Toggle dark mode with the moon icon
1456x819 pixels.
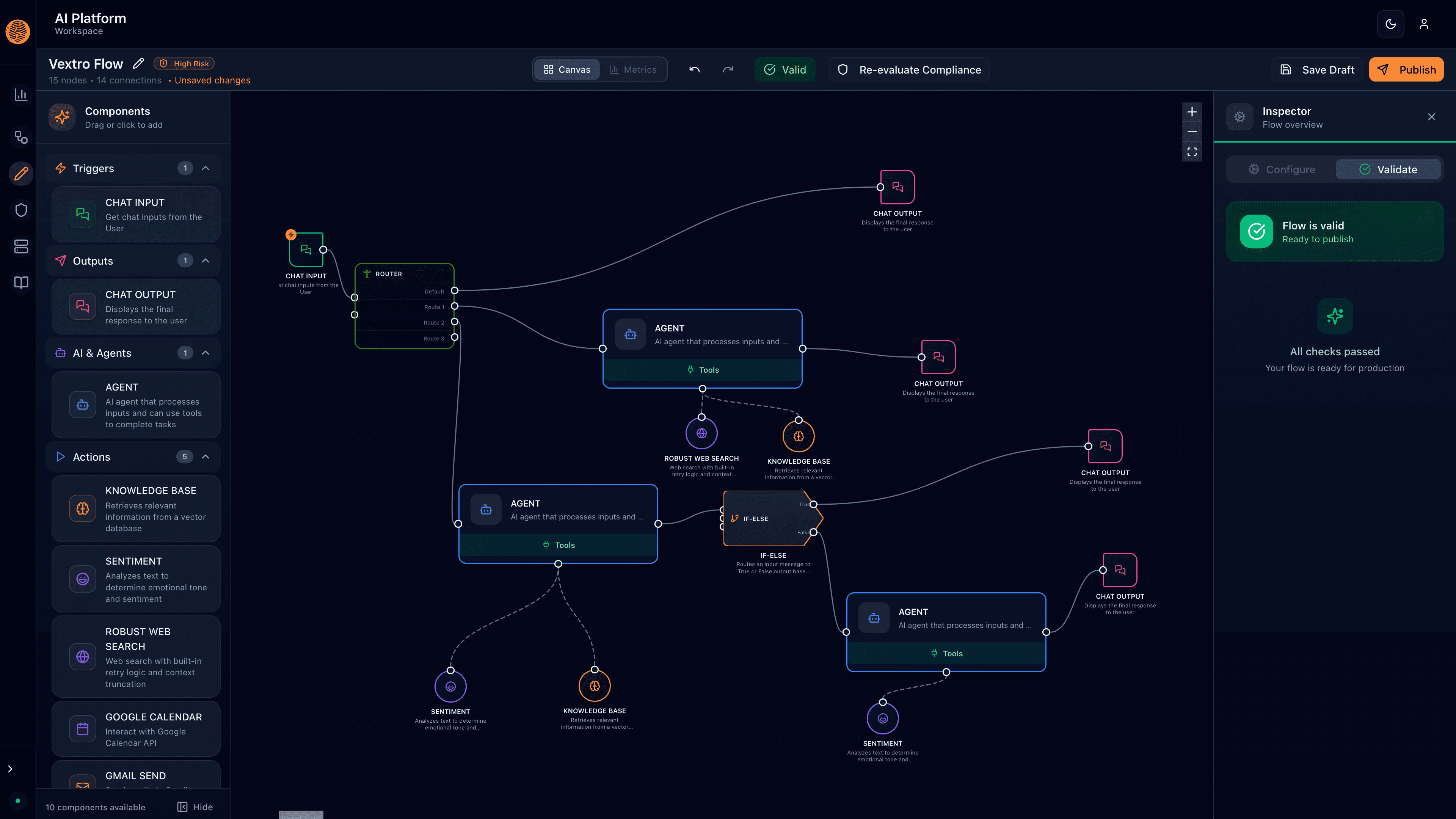click(x=1390, y=24)
